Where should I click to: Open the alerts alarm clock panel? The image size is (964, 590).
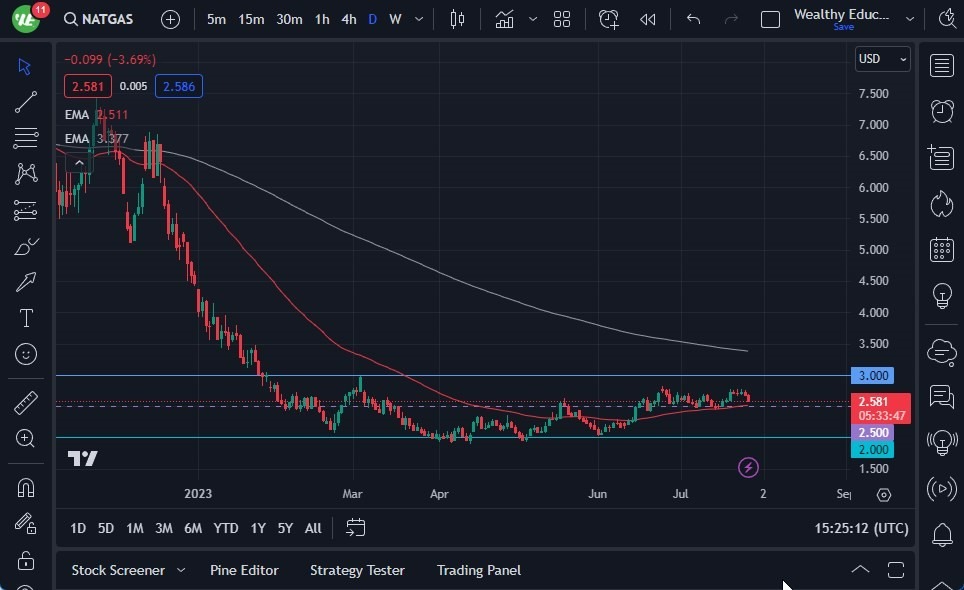tap(941, 110)
